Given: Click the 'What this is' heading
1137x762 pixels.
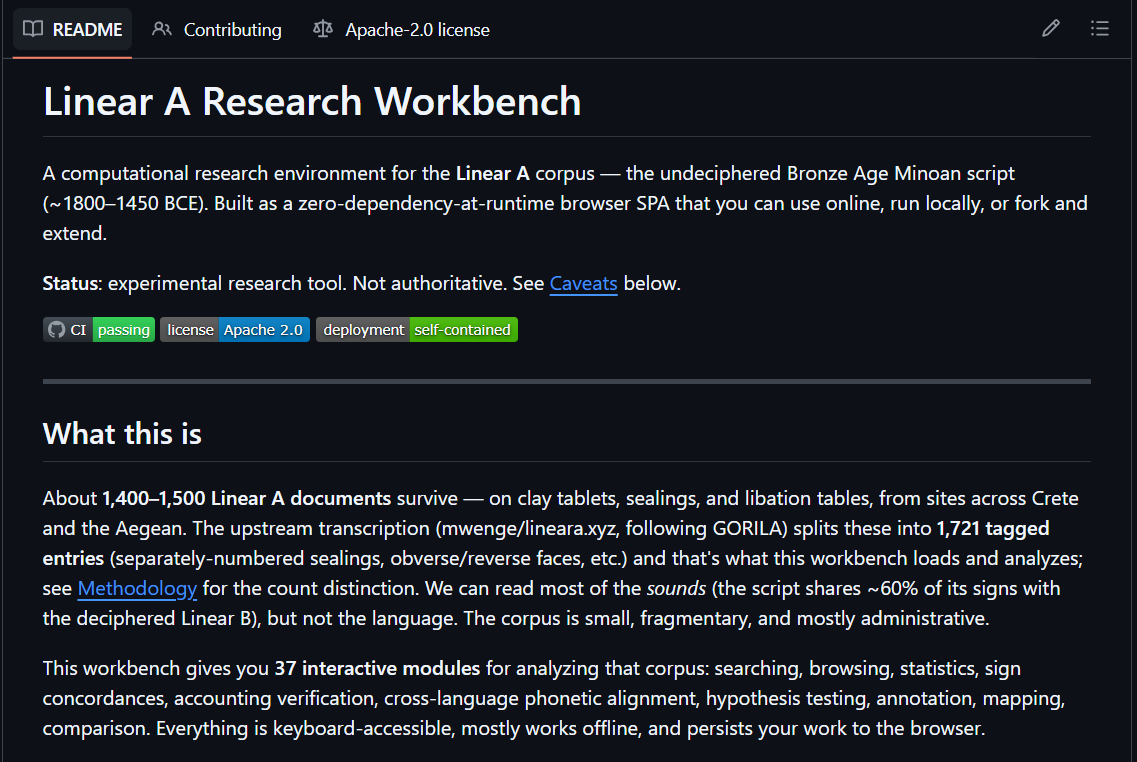Looking at the screenshot, I should tap(122, 434).
